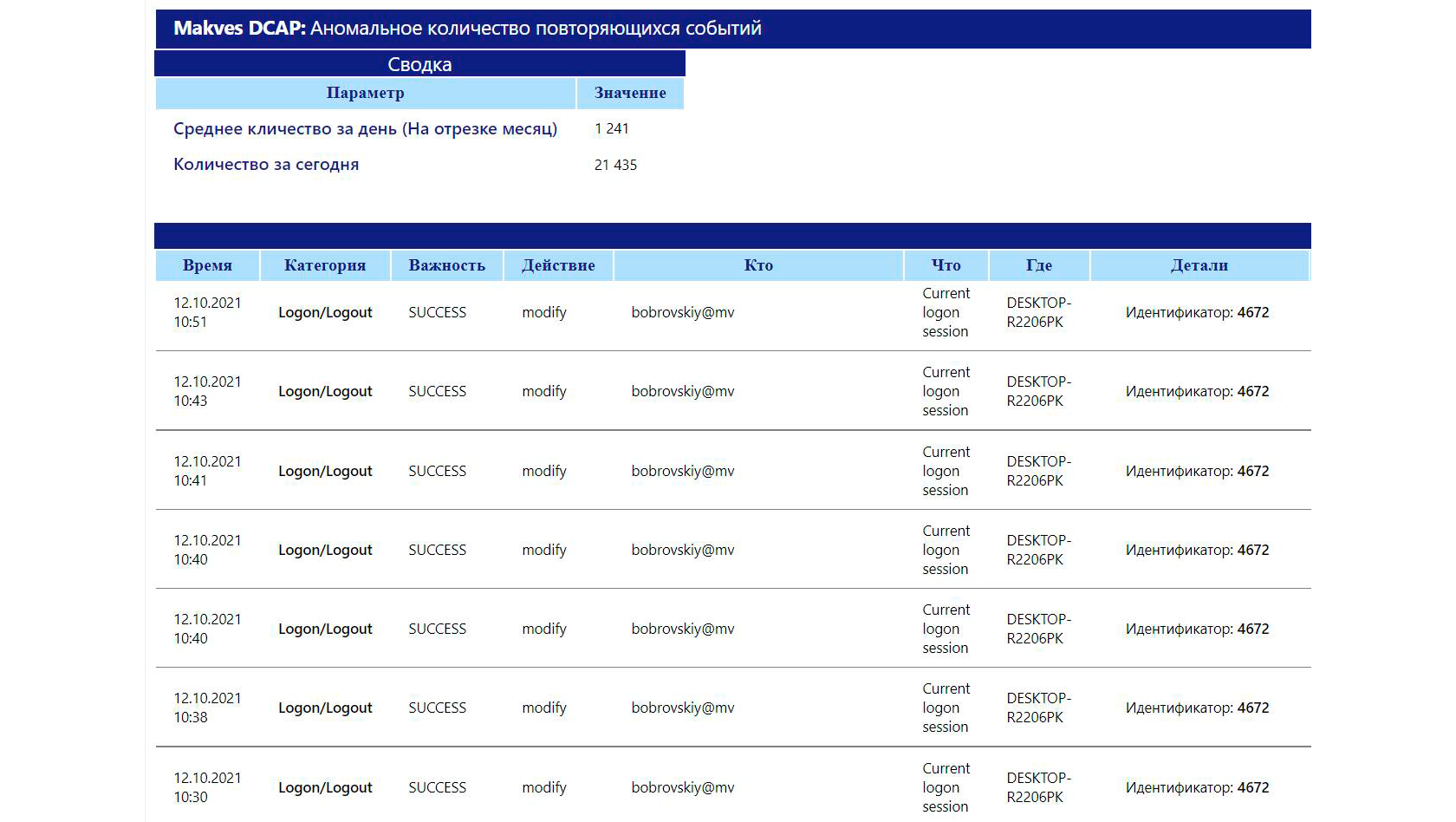
Task: Select 'Идентификатор: 4672' in the 10:30 row
Action: (1197, 787)
